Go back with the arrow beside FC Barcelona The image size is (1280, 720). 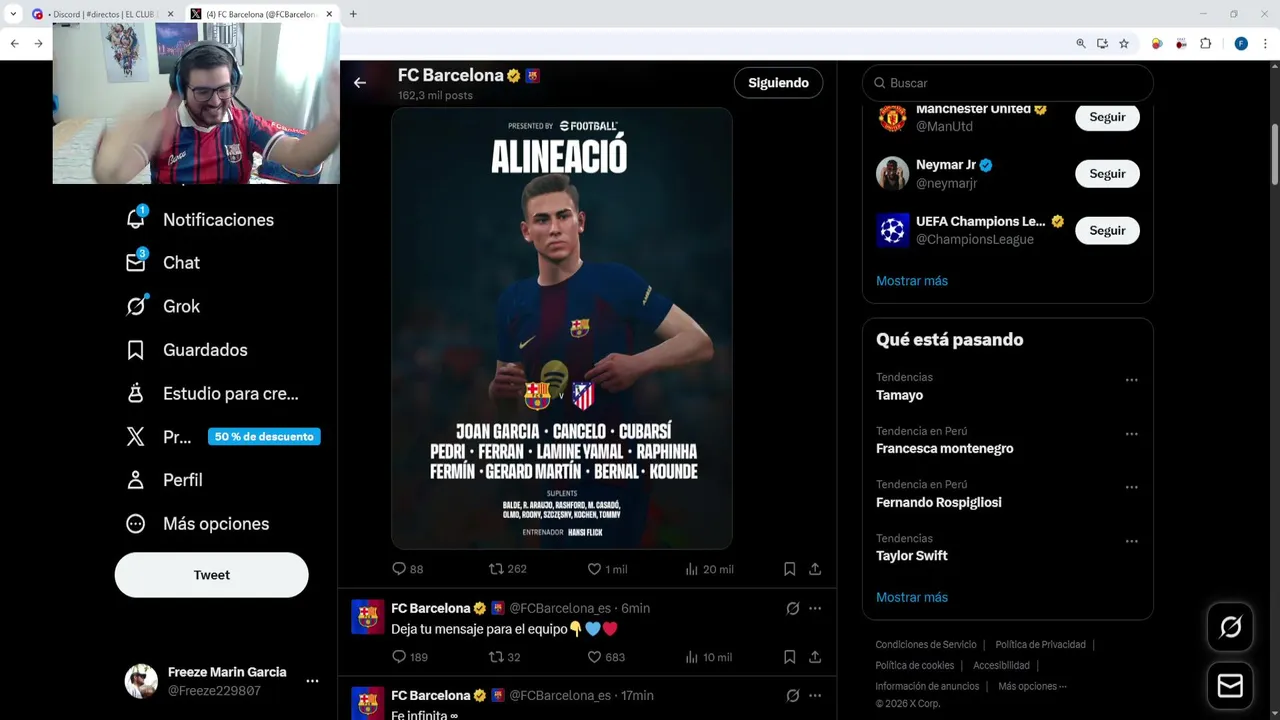tap(360, 83)
